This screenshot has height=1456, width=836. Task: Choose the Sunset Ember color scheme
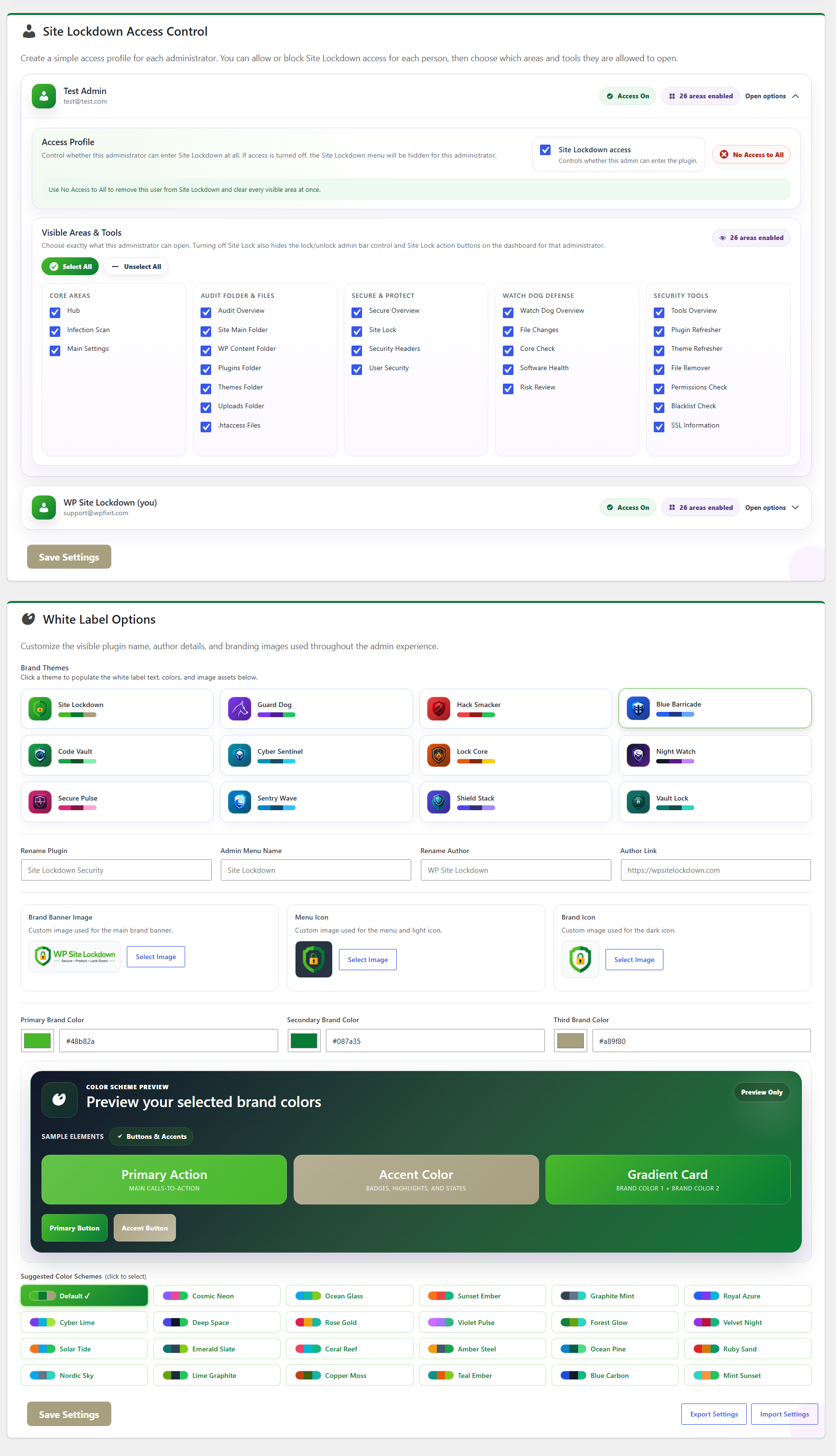pos(482,1296)
